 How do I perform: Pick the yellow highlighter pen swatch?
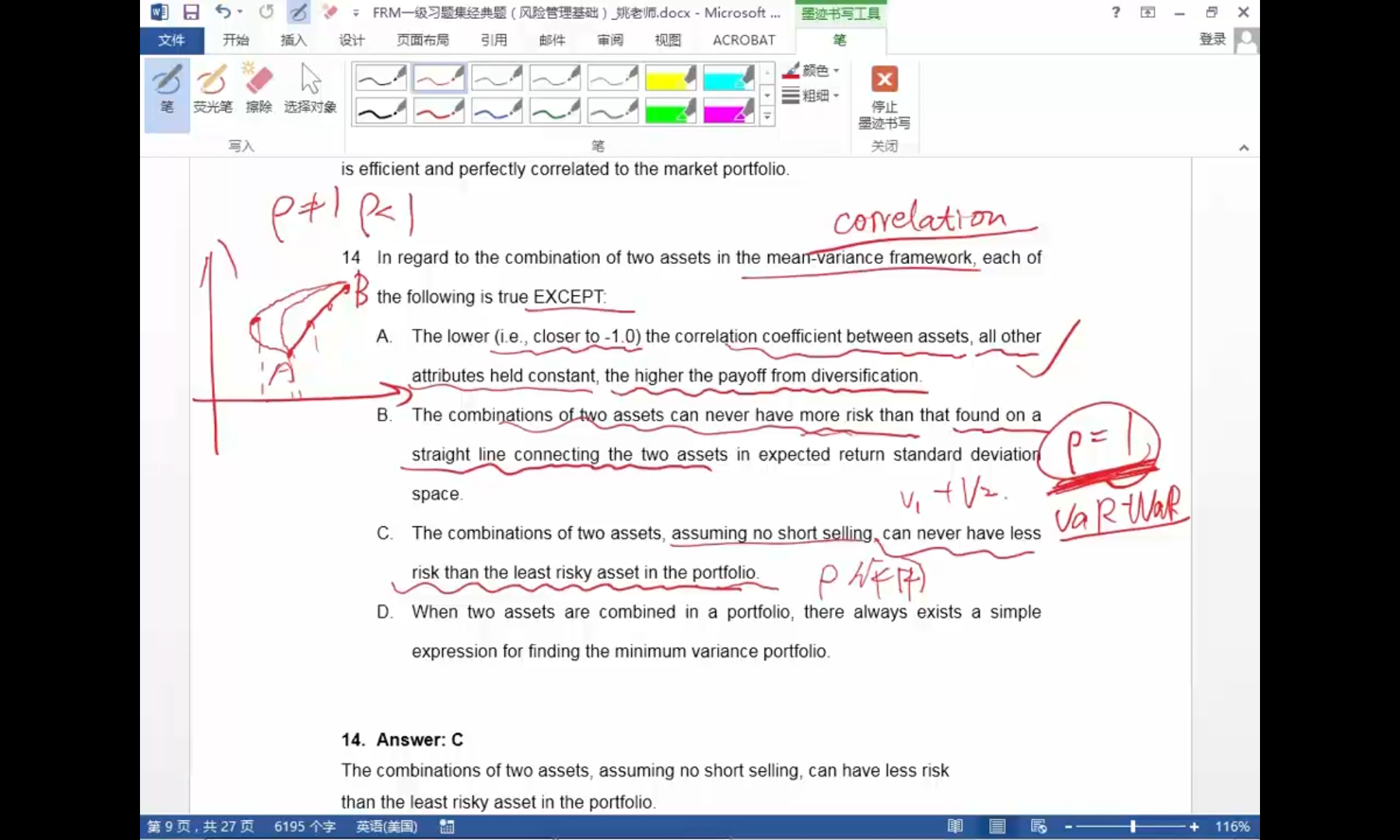coord(670,78)
